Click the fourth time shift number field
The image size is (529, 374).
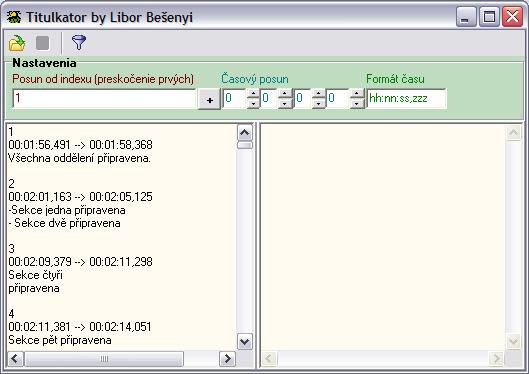pyautogui.click(x=338, y=98)
